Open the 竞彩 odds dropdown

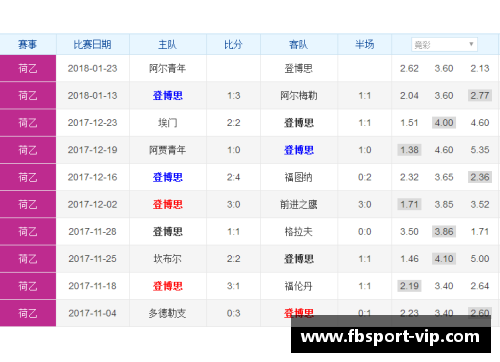click(444, 44)
